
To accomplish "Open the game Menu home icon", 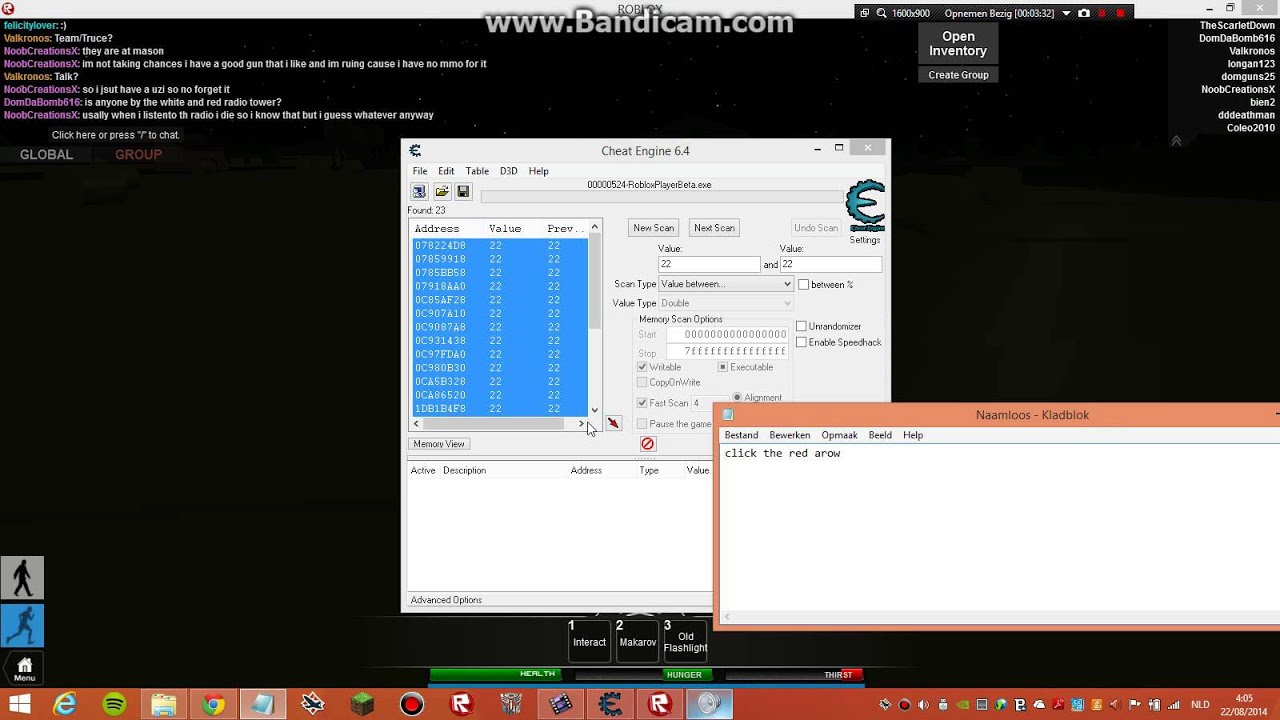I will (x=24, y=669).
